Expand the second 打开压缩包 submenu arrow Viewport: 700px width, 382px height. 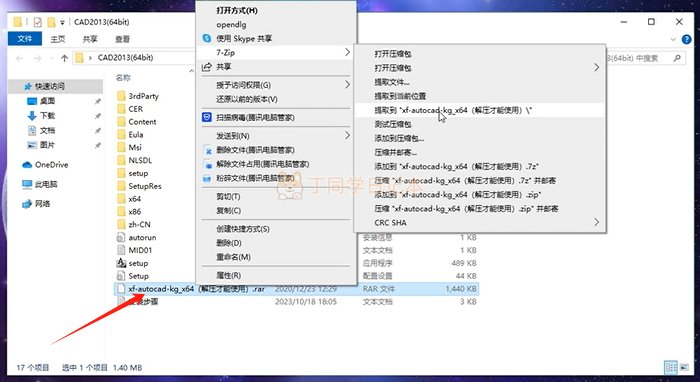pos(596,68)
